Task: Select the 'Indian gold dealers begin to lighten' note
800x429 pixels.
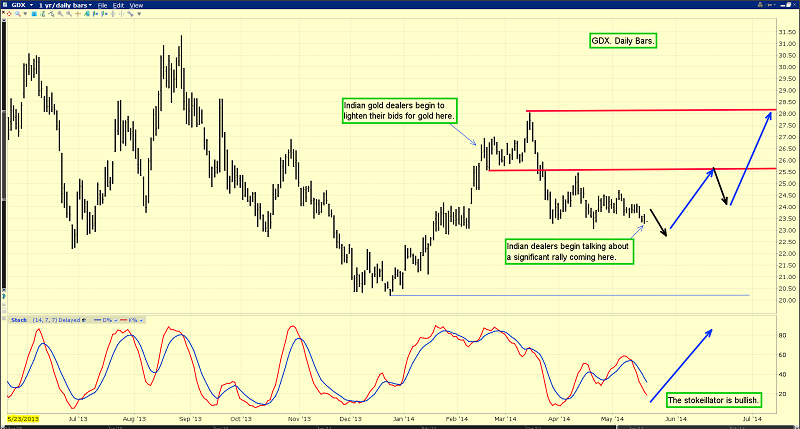Action: pos(399,111)
